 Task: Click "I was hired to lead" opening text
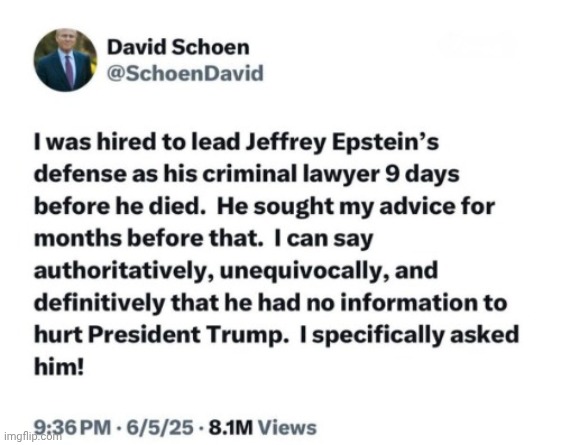[x=137, y=142]
